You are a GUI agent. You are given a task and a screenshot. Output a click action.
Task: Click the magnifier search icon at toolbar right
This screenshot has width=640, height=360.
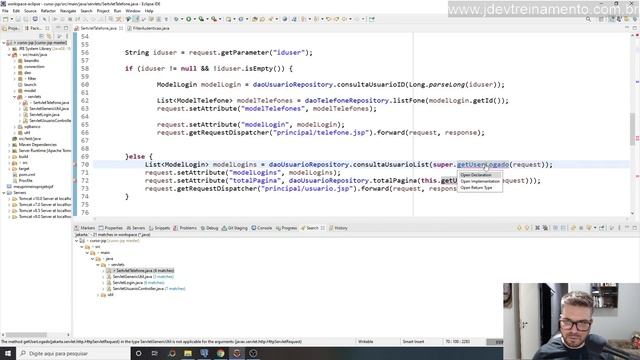click(588, 19)
